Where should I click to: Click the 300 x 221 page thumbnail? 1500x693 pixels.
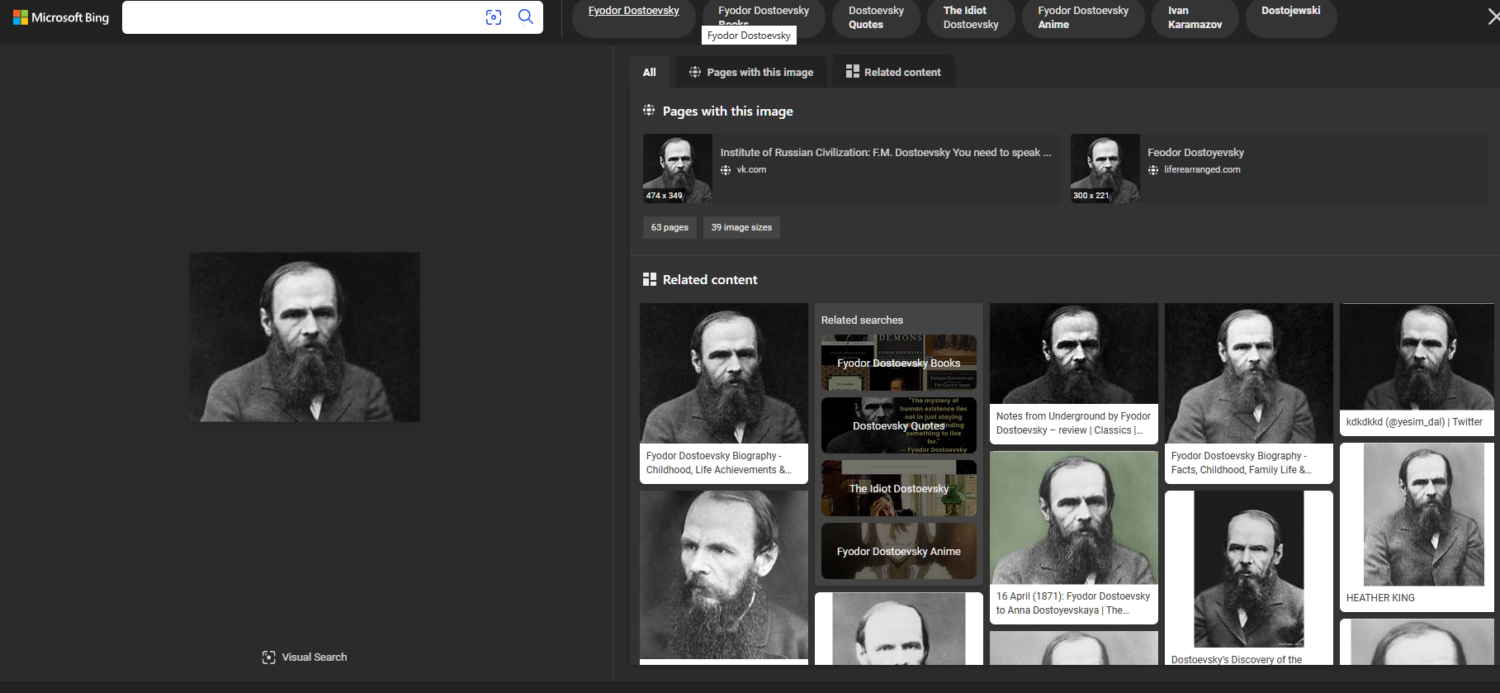[1105, 169]
